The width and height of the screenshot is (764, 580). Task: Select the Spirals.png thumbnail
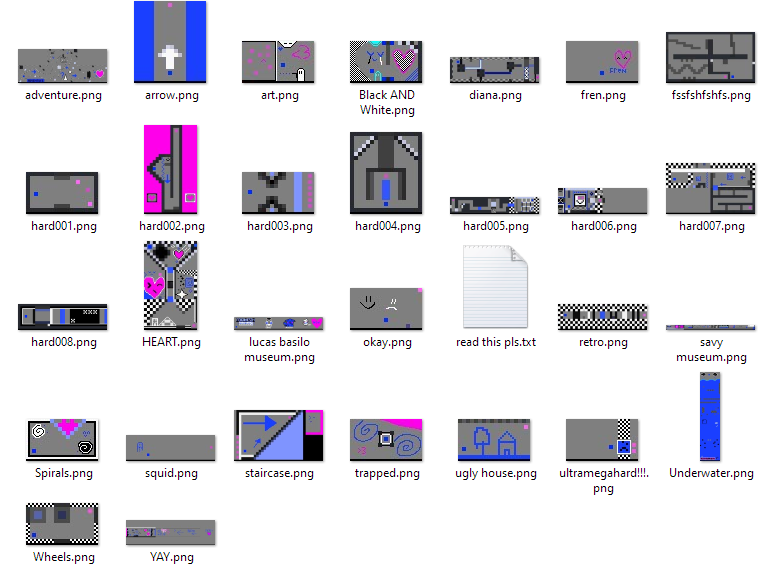[62, 440]
